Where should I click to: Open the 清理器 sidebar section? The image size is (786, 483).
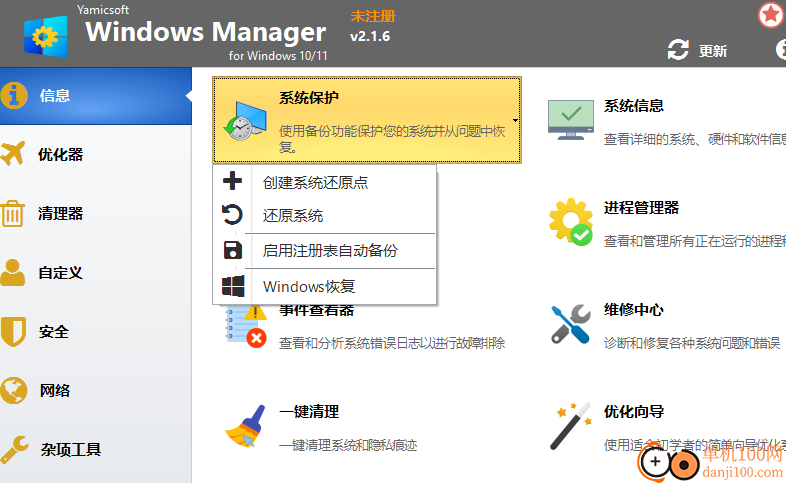(96, 213)
